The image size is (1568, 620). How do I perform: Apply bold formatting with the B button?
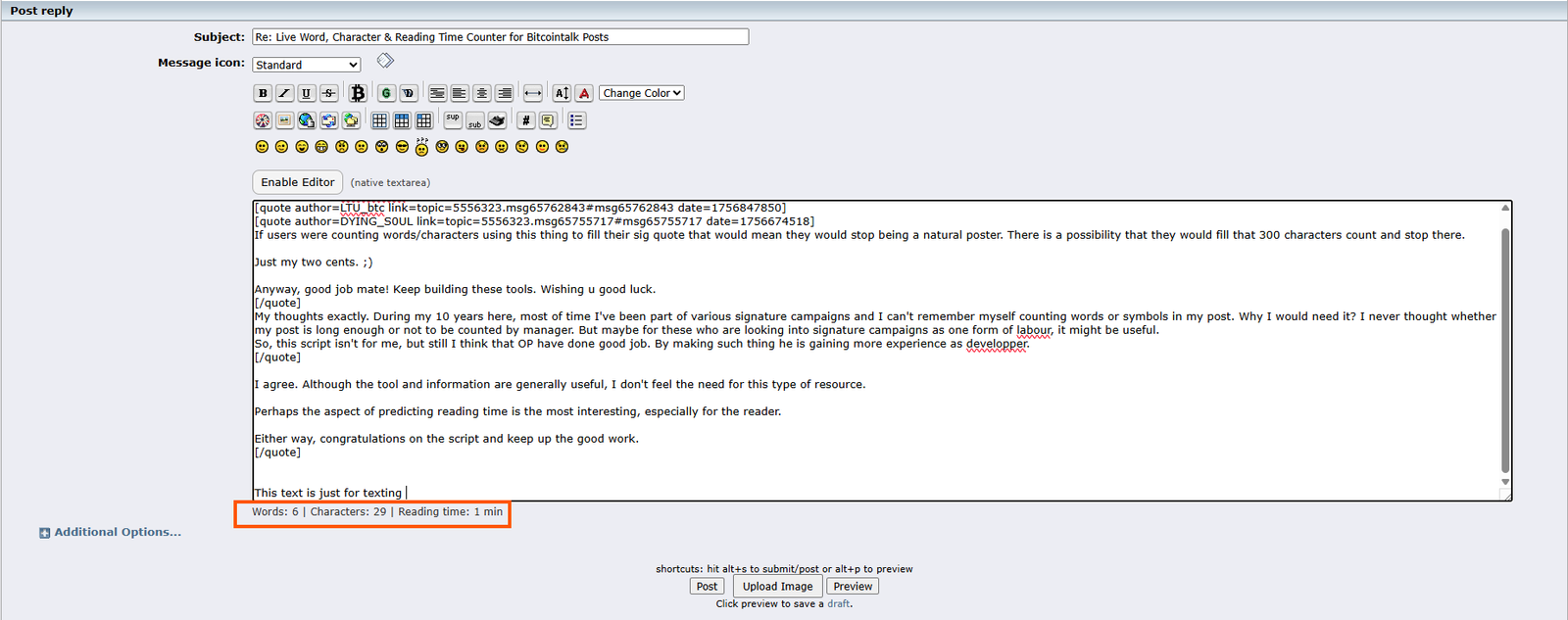point(263,93)
